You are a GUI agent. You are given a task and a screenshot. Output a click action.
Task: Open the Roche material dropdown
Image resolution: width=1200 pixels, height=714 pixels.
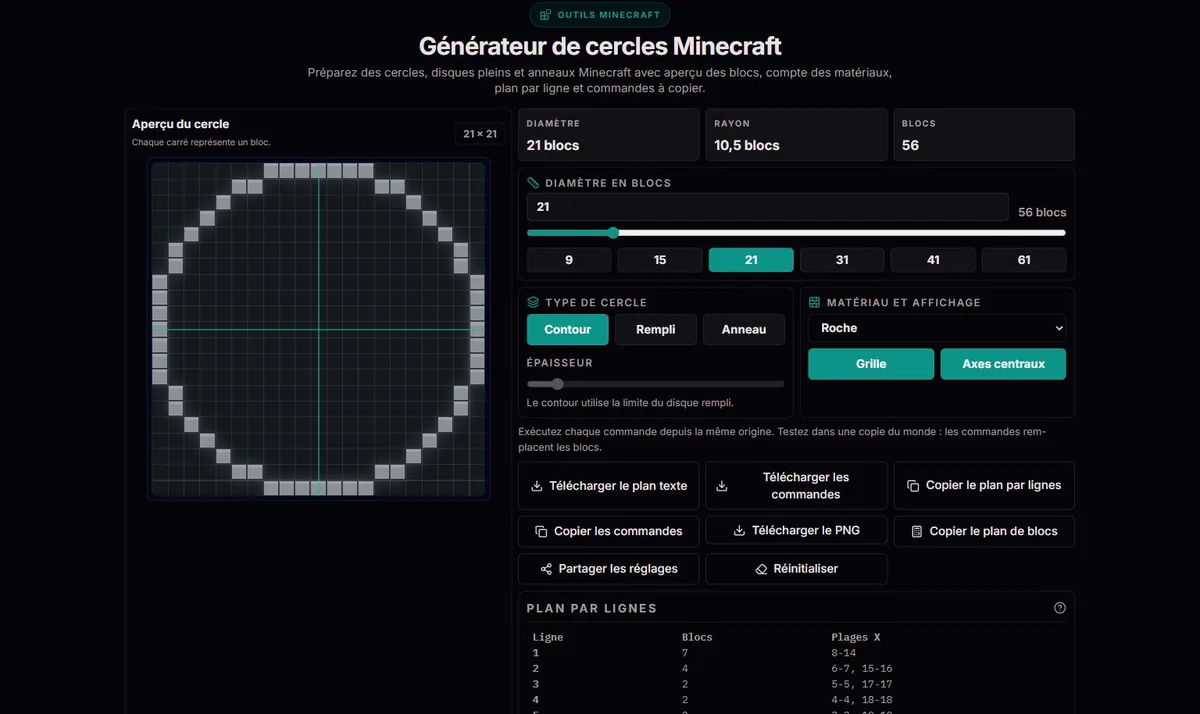coord(937,328)
